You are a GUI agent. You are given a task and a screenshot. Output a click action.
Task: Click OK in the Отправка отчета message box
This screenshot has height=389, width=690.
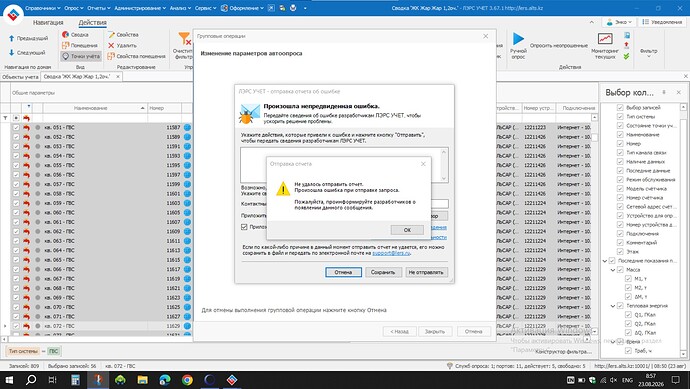407,230
